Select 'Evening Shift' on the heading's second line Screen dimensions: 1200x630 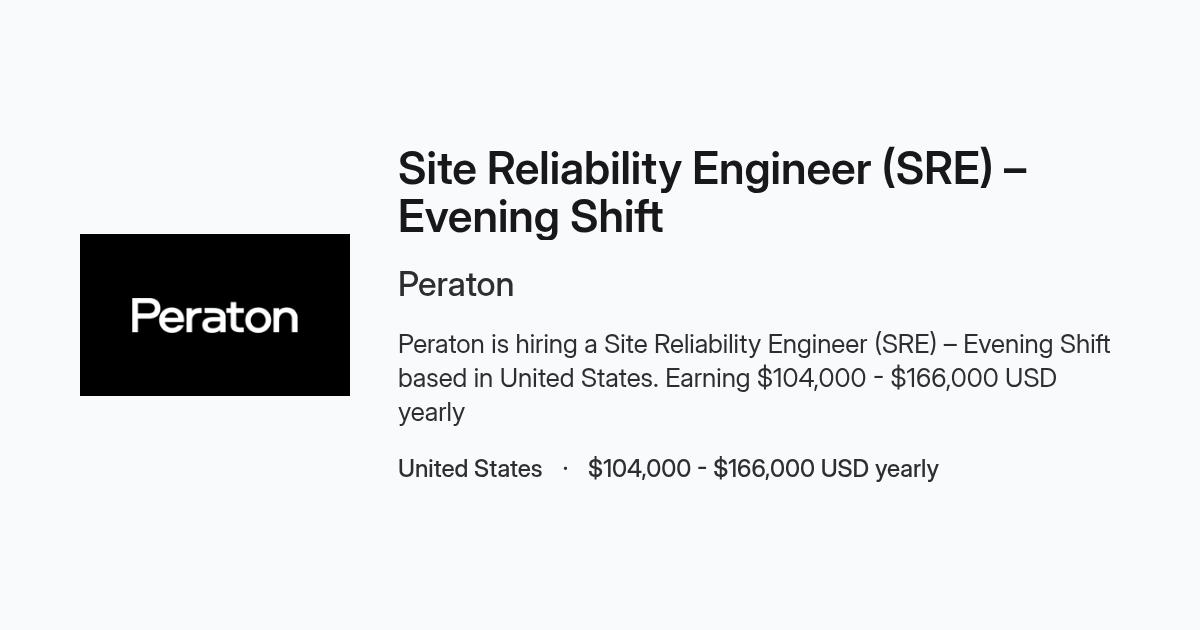[530, 217]
